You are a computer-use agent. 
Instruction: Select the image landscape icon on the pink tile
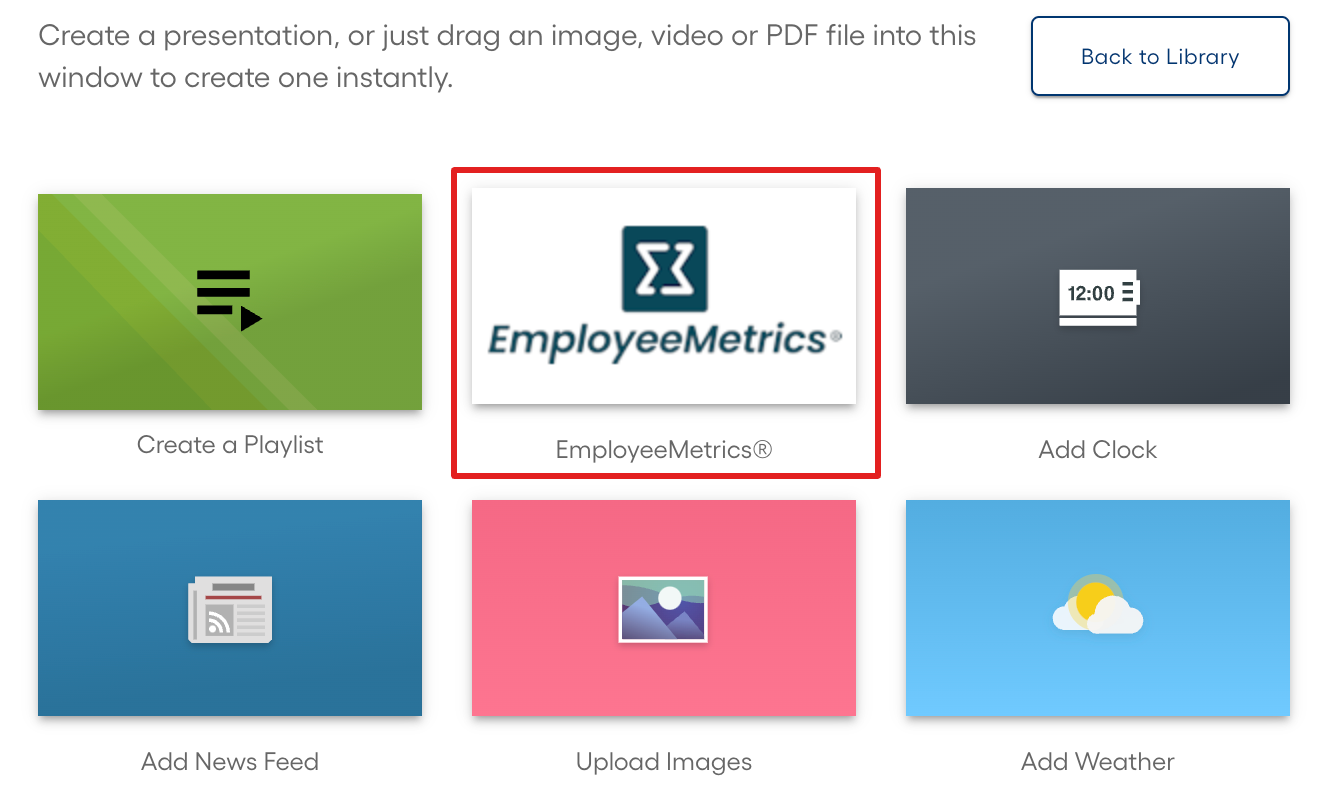pos(663,607)
